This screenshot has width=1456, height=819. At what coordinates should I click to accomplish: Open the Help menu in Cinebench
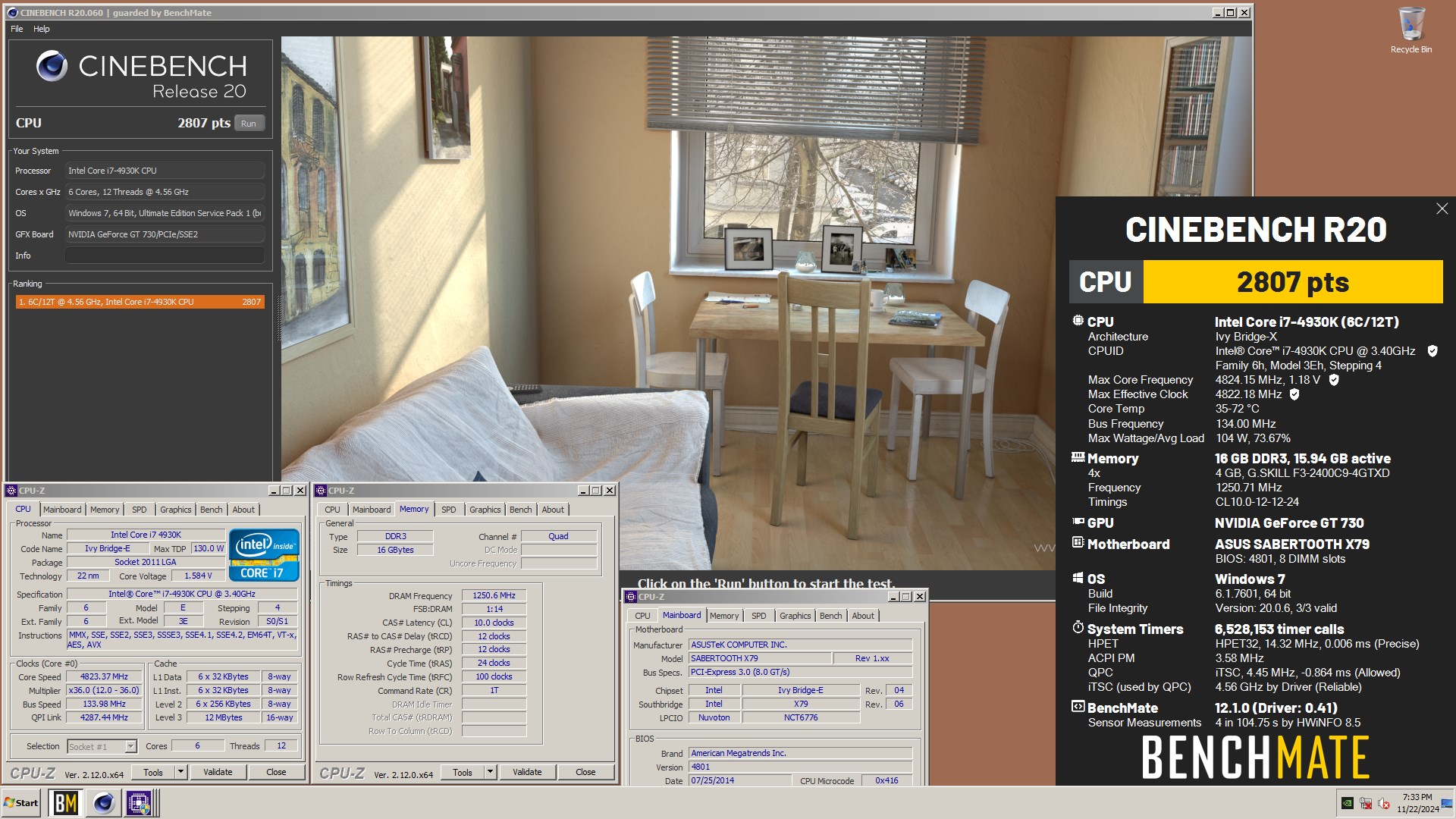[42, 29]
